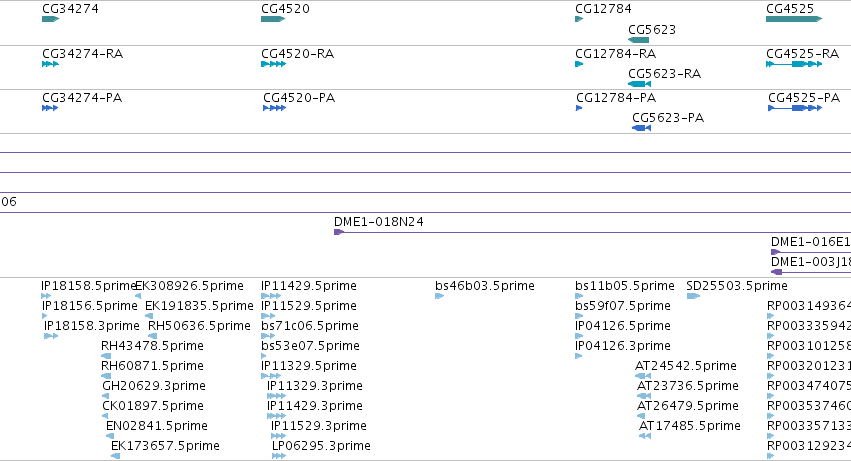This screenshot has width=851, height=461.
Task: Click the AT24542.5prime EST label
Action: (686, 365)
